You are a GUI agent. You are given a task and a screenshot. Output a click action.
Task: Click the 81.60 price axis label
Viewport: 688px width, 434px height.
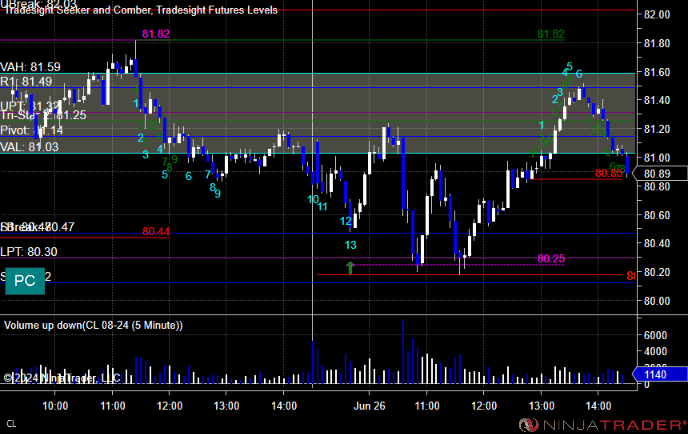pyautogui.click(x=657, y=72)
